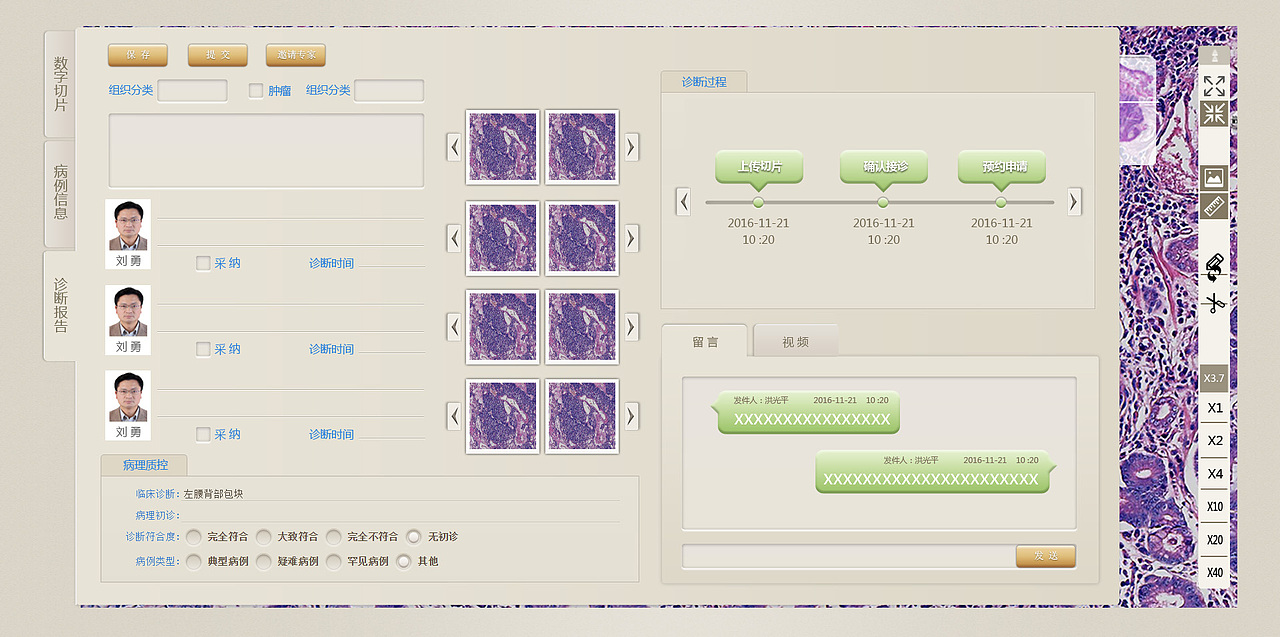Click the 预约申请 timeline step

1002,167
